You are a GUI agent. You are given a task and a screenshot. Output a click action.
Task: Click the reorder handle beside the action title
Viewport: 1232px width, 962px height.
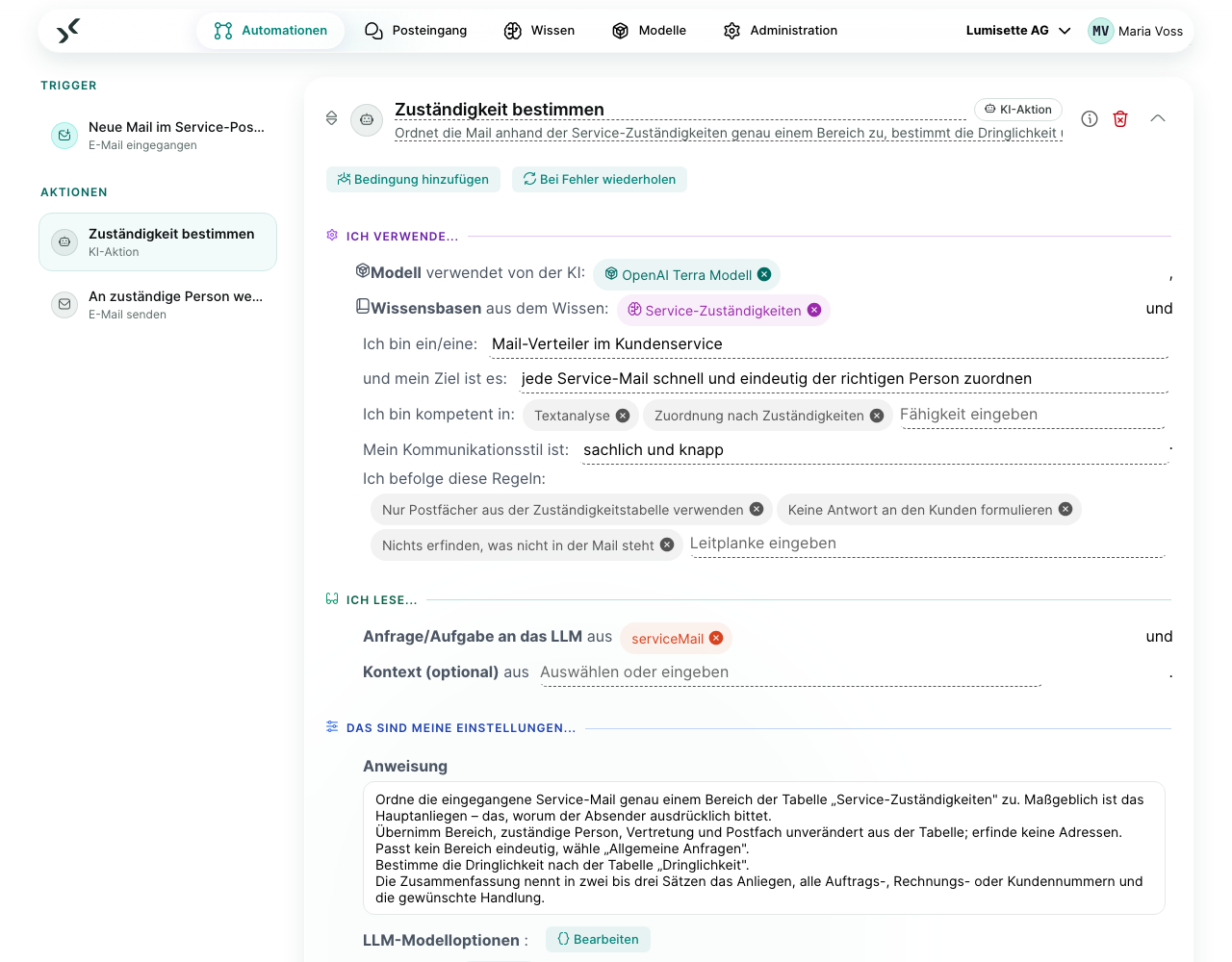(331, 118)
